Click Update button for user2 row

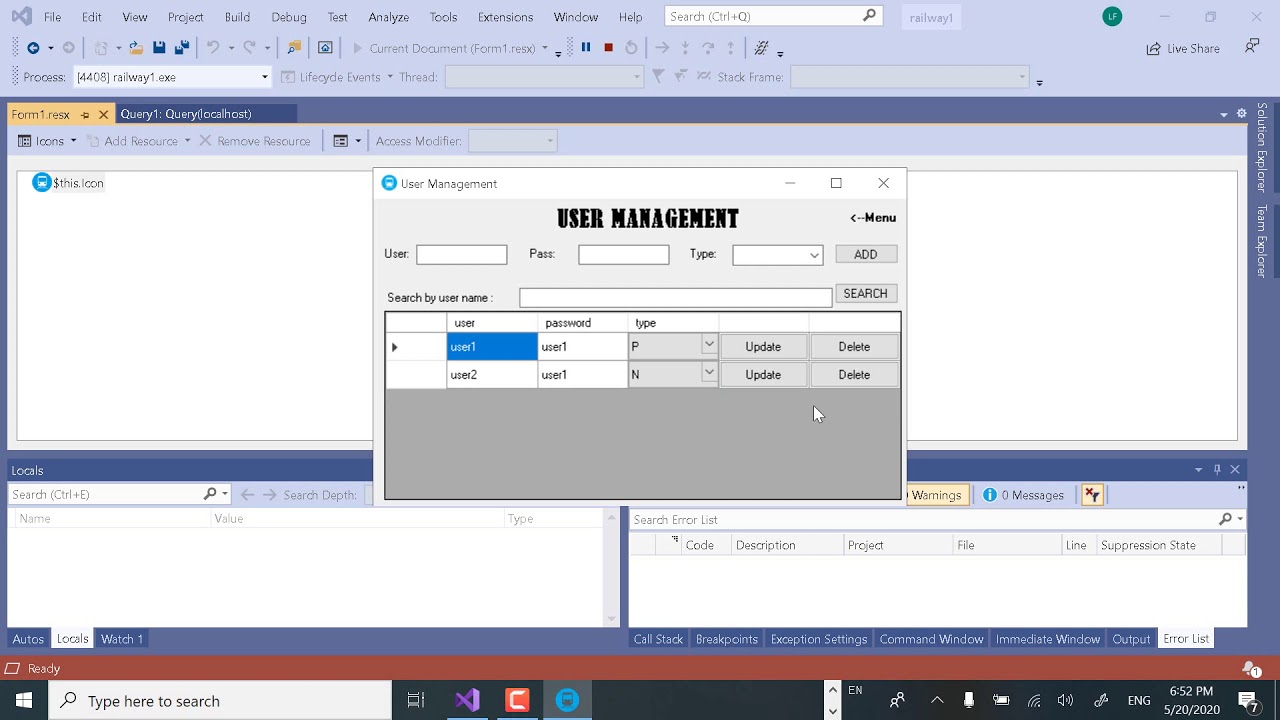763,375
